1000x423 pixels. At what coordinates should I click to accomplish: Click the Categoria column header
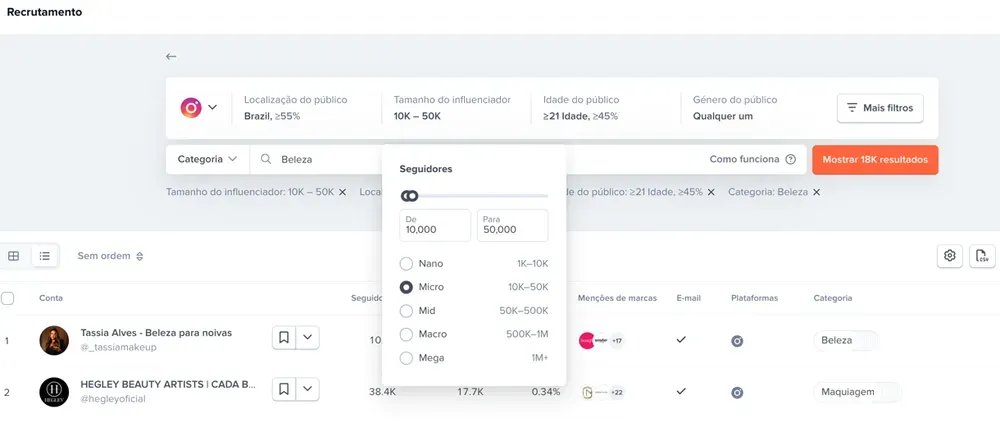pos(833,298)
